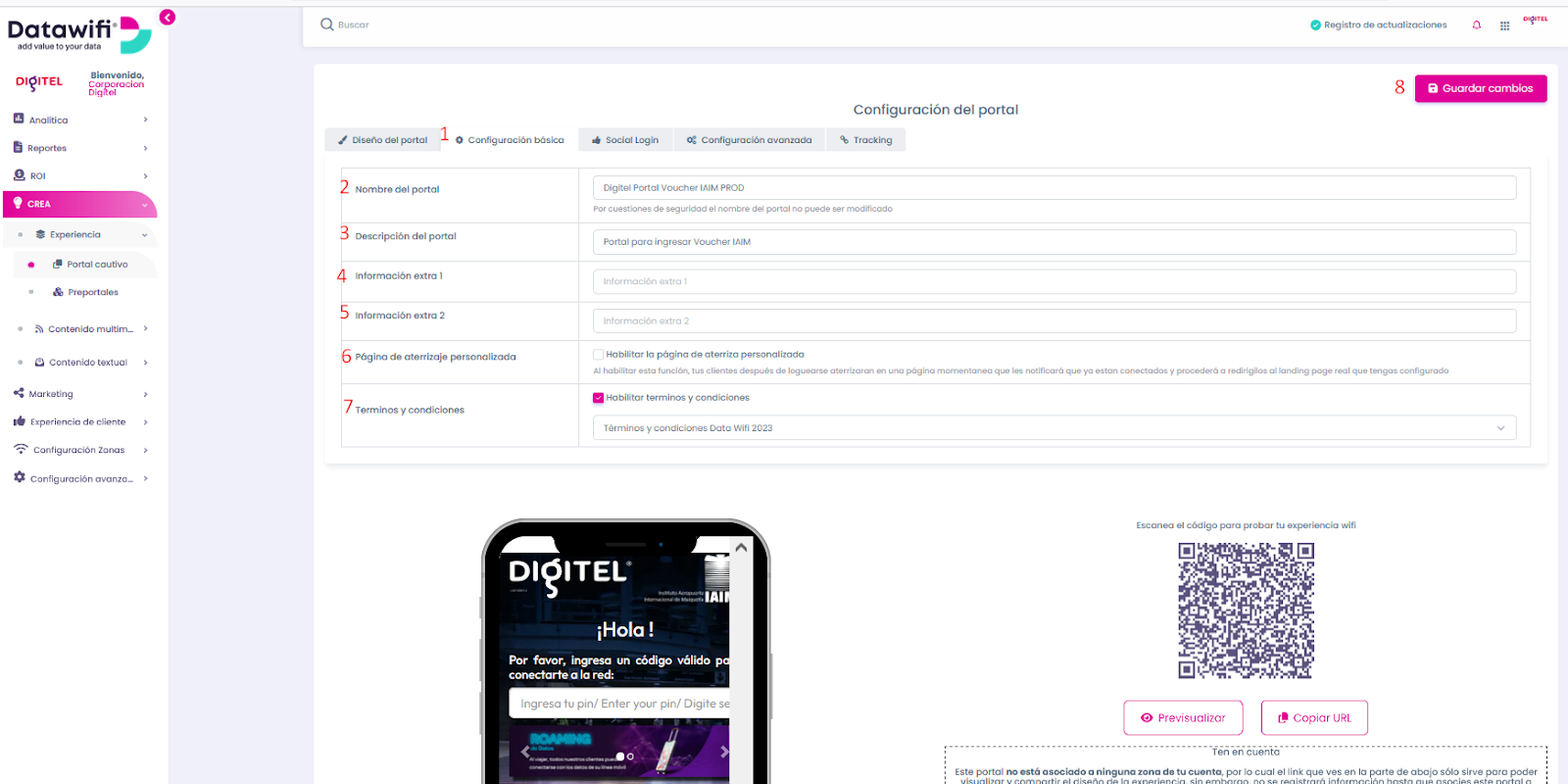
Task: Click the Previsualizar button
Action: (1183, 717)
